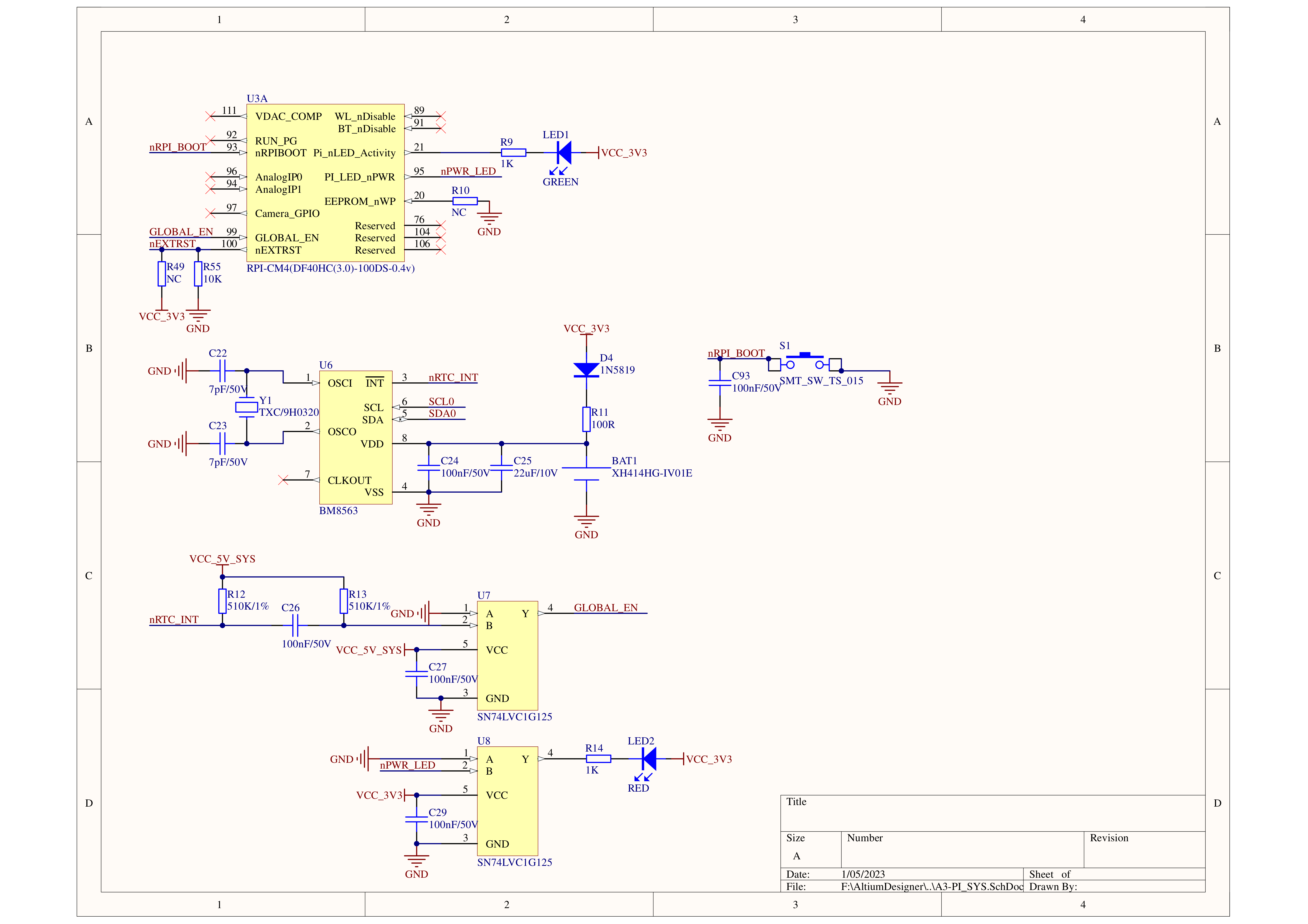Click the RPI-CM4(DF40HC(3.0)-100DS-0.4v) part label
The image size is (1308, 924).
point(330,268)
